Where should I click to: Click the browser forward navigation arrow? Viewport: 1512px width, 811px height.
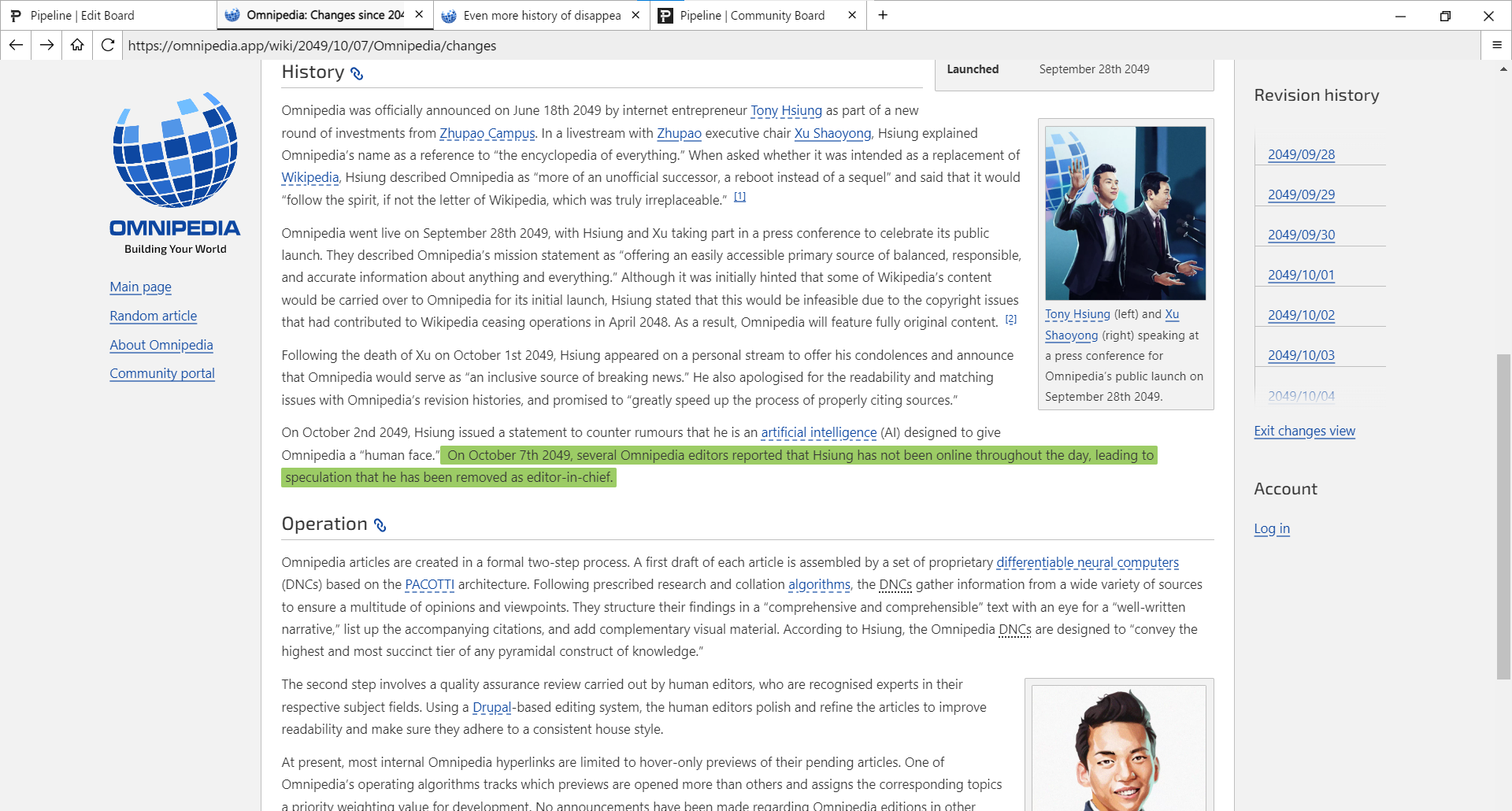click(x=46, y=45)
